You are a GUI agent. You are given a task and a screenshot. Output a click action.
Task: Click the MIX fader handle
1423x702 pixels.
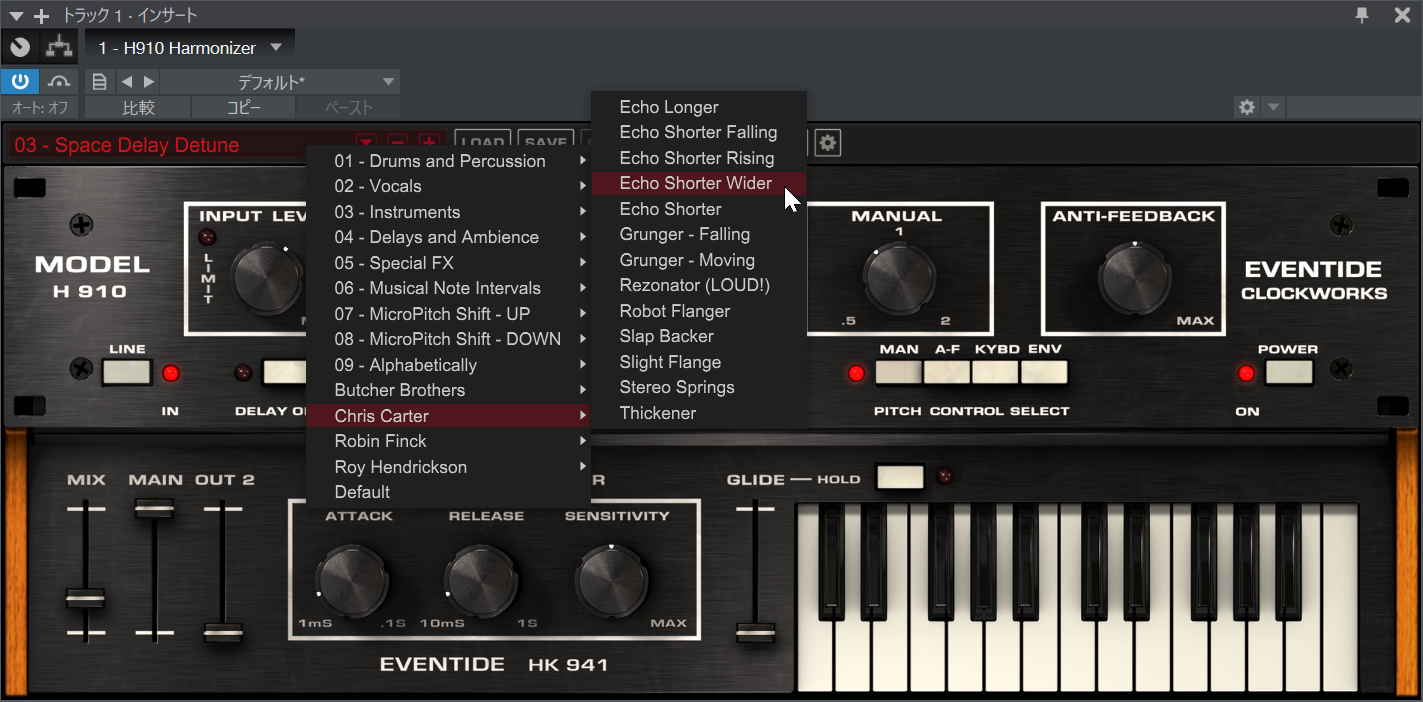pos(86,599)
